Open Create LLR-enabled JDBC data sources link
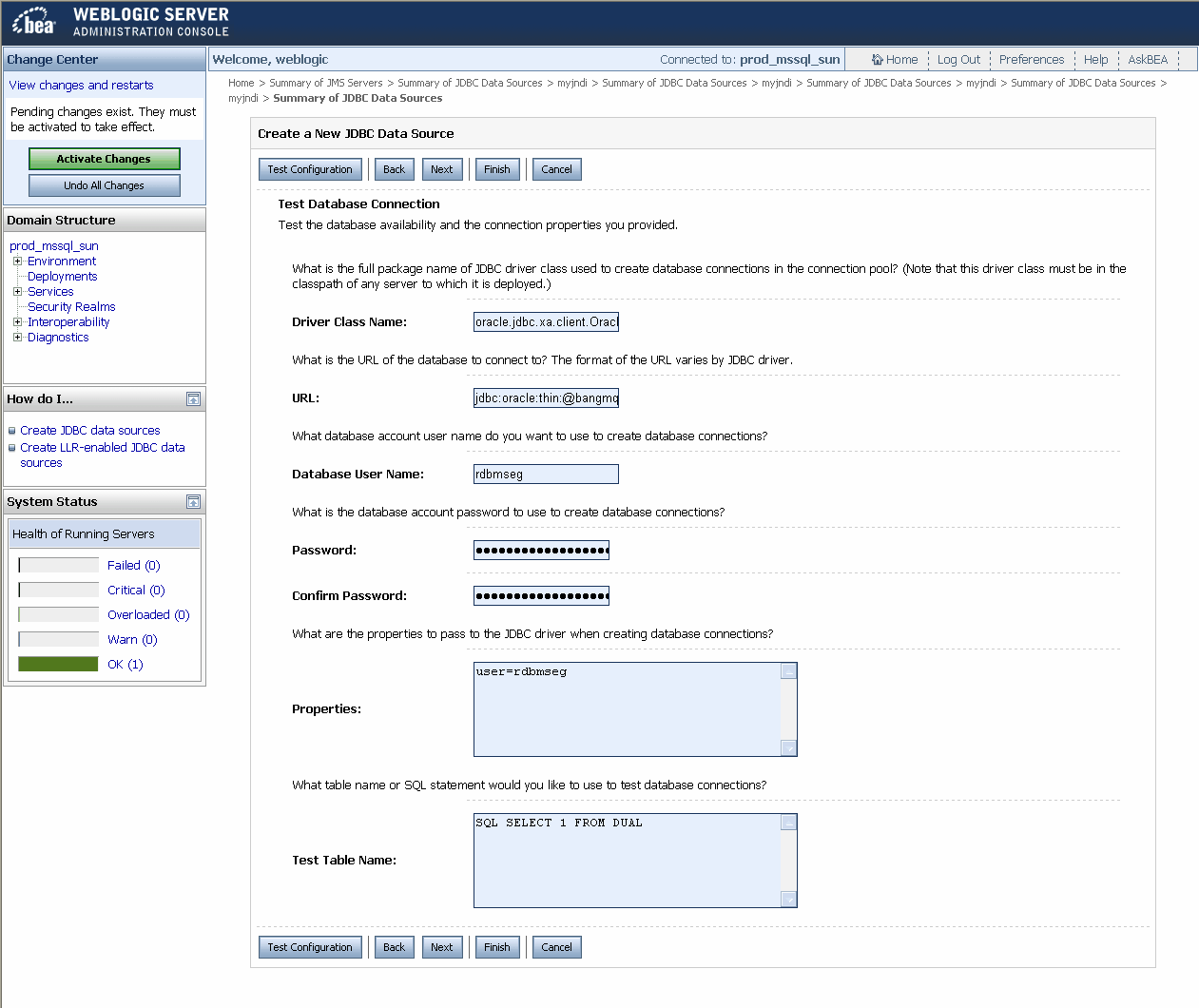 103,456
